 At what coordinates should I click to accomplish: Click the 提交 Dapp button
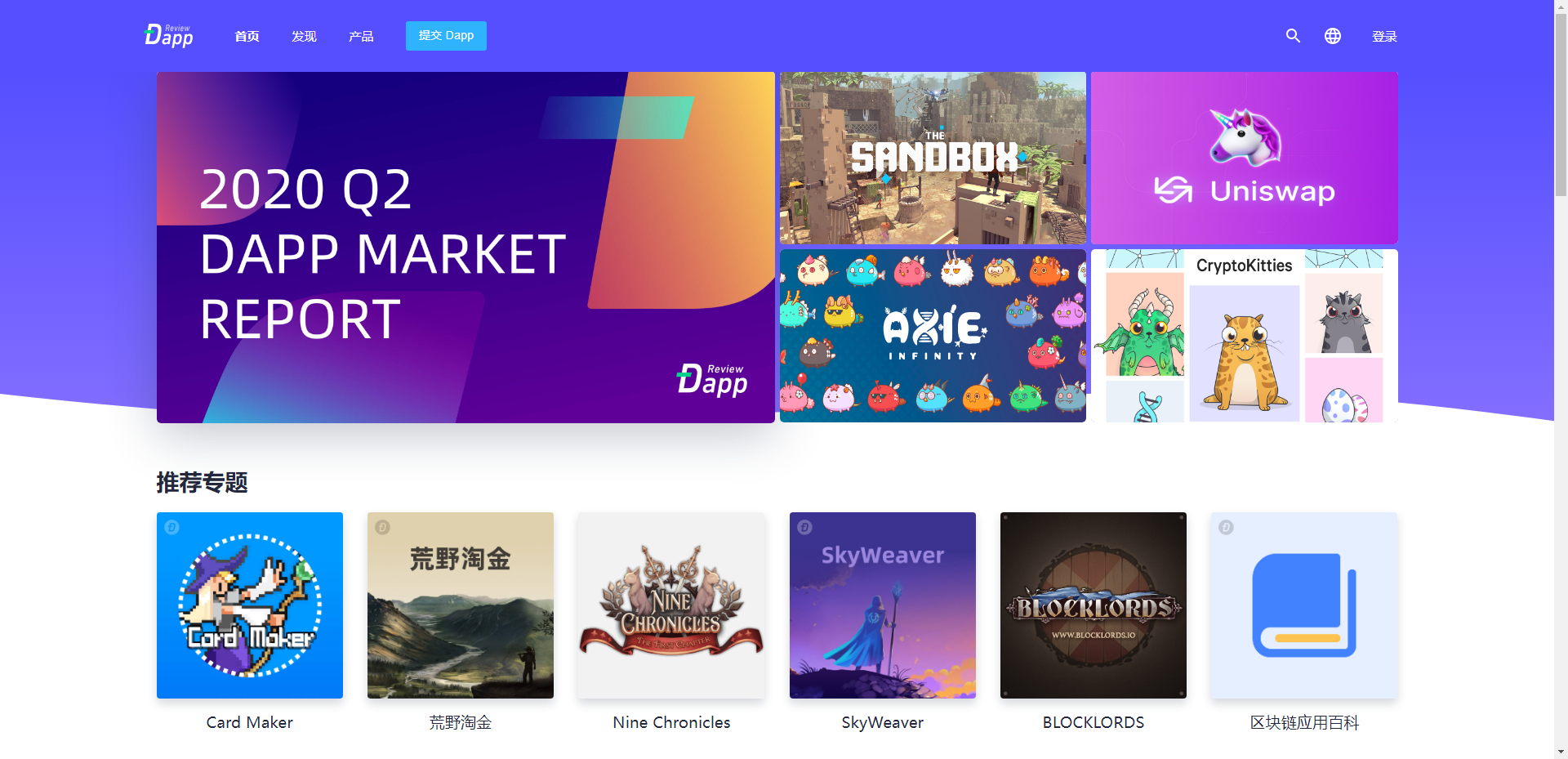(446, 36)
